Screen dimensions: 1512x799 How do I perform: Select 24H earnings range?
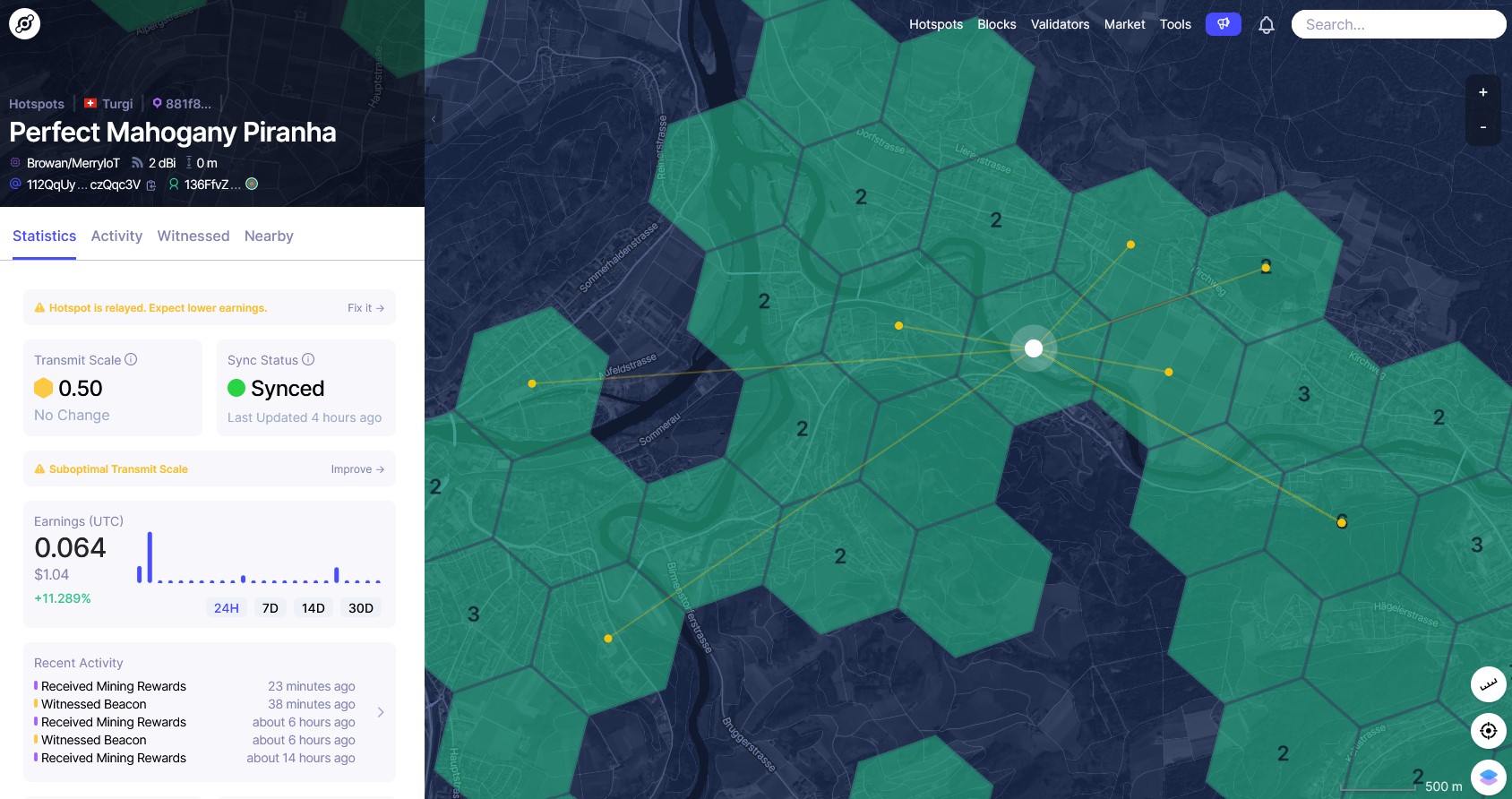click(227, 608)
